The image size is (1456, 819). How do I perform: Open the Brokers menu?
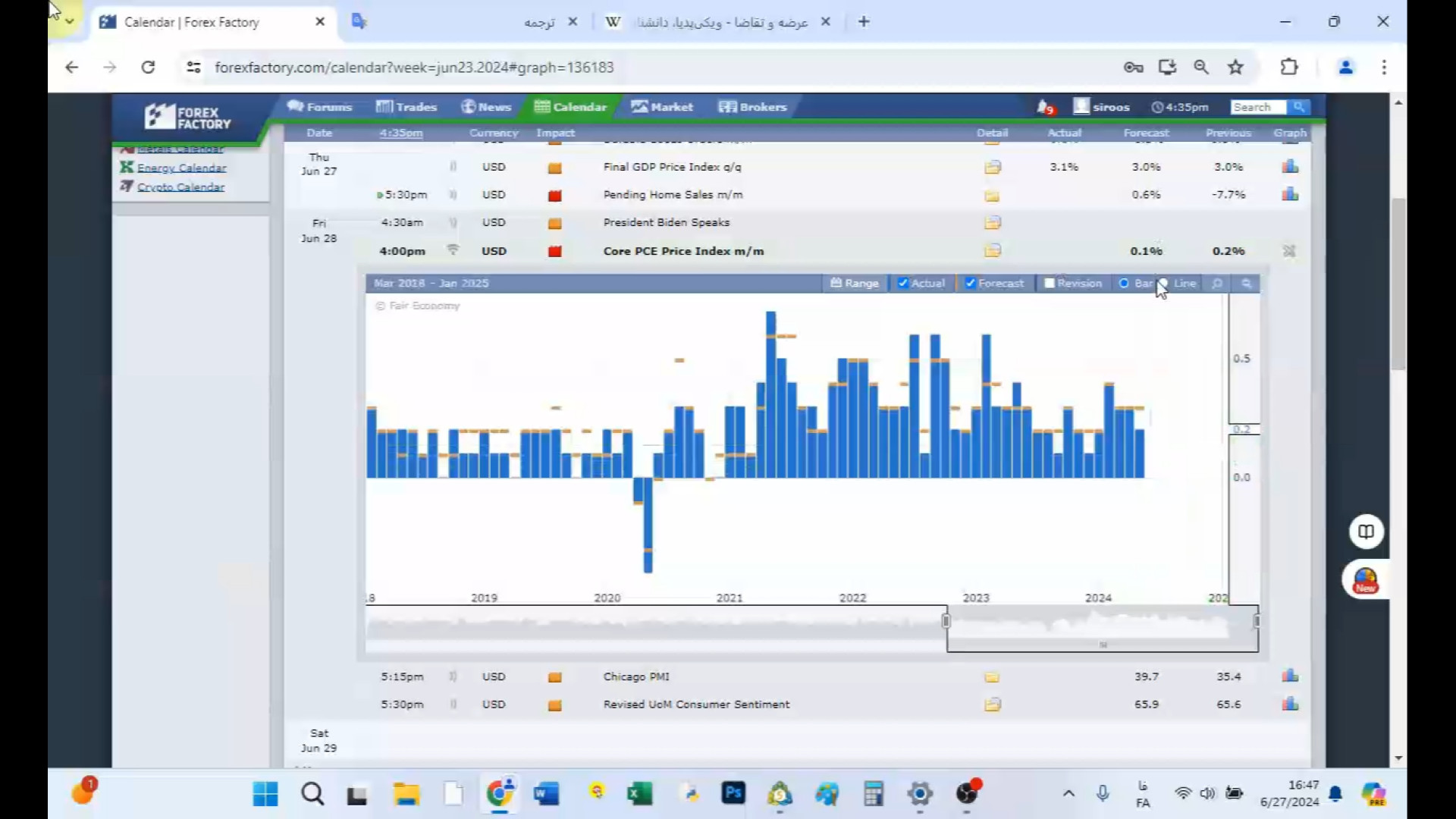[753, 107]
